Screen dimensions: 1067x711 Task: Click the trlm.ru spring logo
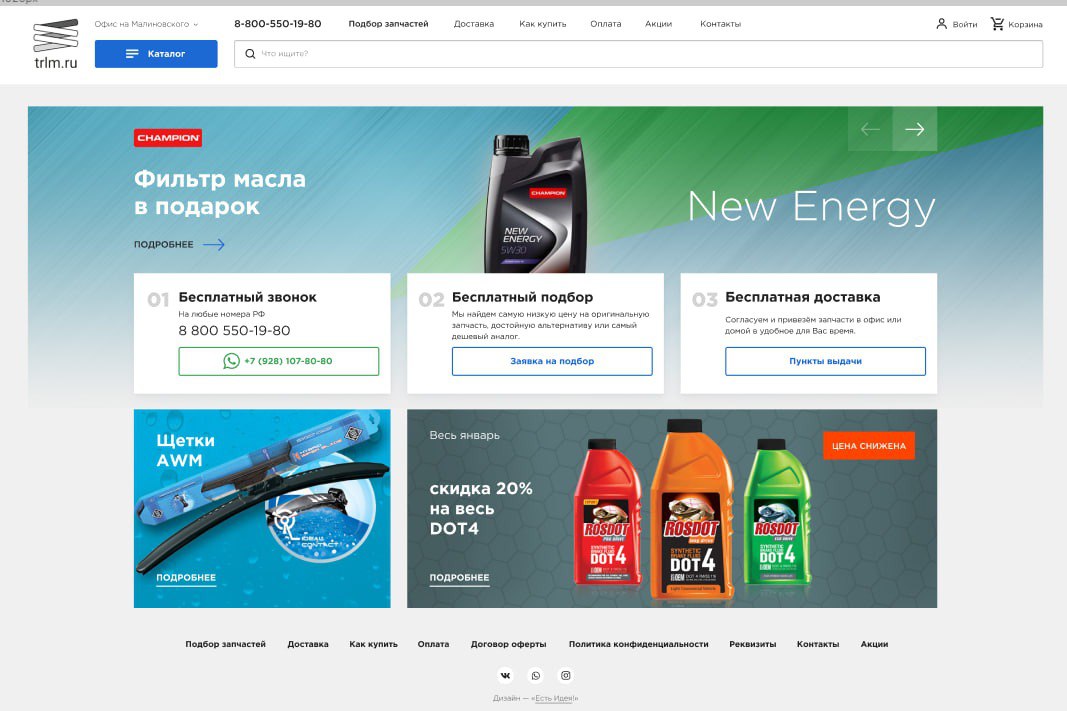(56, 44)
